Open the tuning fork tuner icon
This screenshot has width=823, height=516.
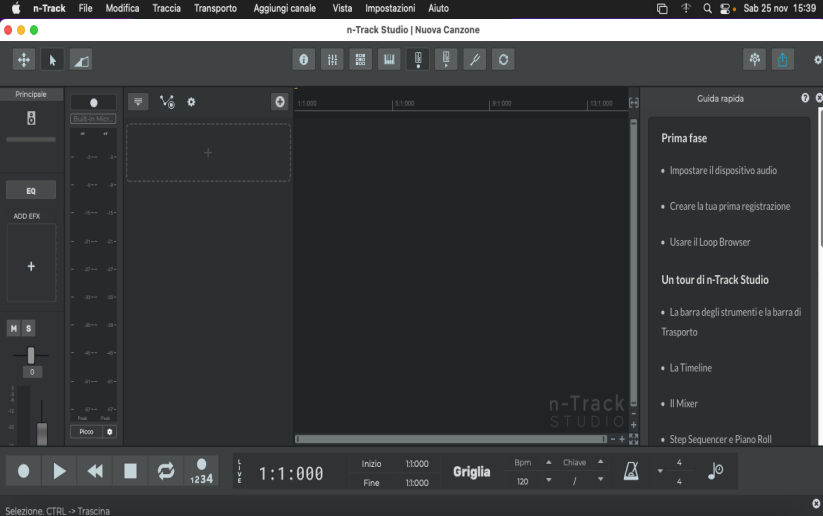coord(474,59)
